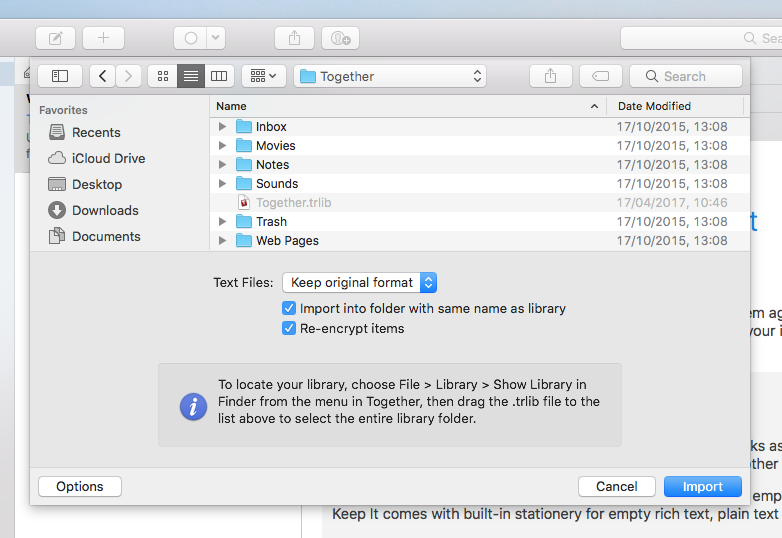The image size is (782, 538).
Task: Expand the Movies folder disclosure triangle
Action: click(222, 146)
